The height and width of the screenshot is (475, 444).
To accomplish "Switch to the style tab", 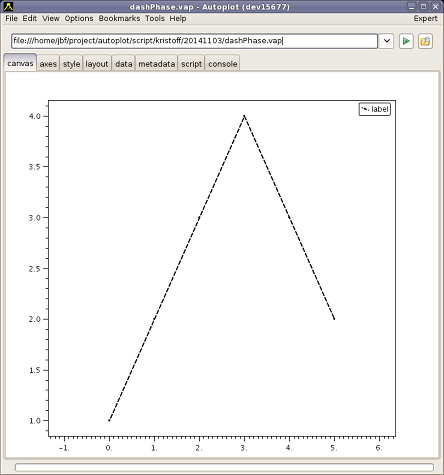I will click(x=71, y=64).
